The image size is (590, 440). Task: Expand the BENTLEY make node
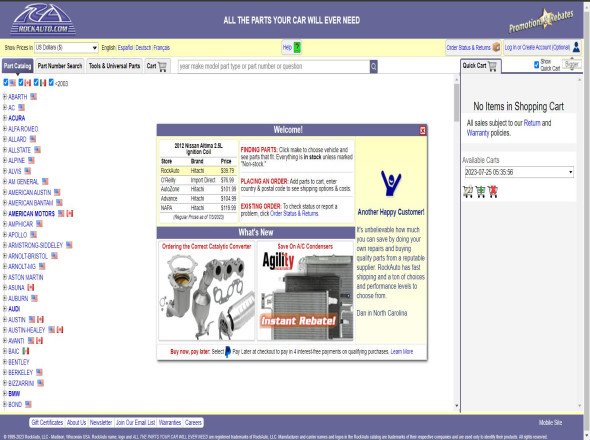5,362
